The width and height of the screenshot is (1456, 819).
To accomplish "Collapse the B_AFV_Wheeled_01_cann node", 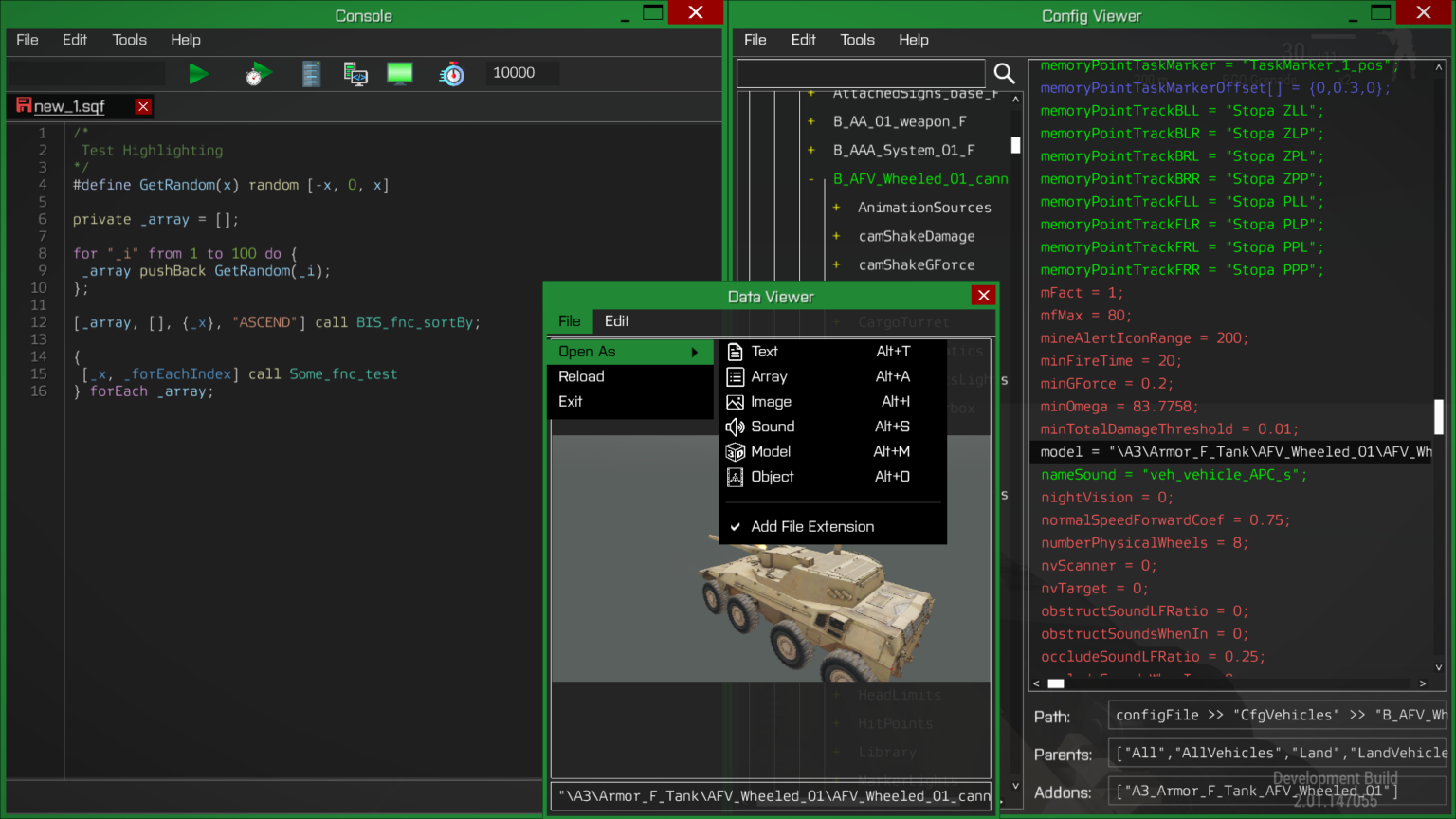I will (x=810, y=178).
